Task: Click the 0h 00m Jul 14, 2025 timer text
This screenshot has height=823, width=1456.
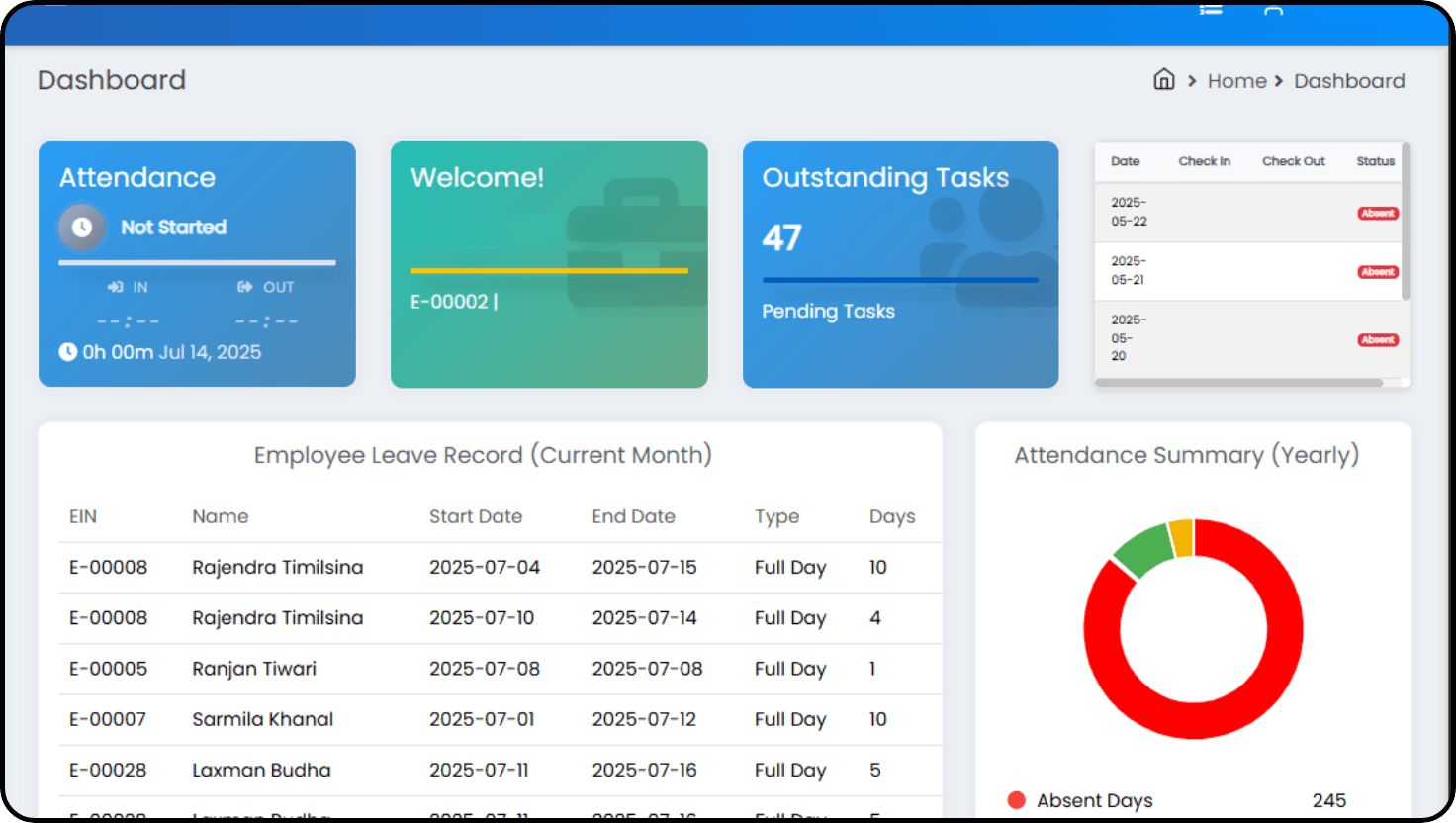Action: [172, 352]
